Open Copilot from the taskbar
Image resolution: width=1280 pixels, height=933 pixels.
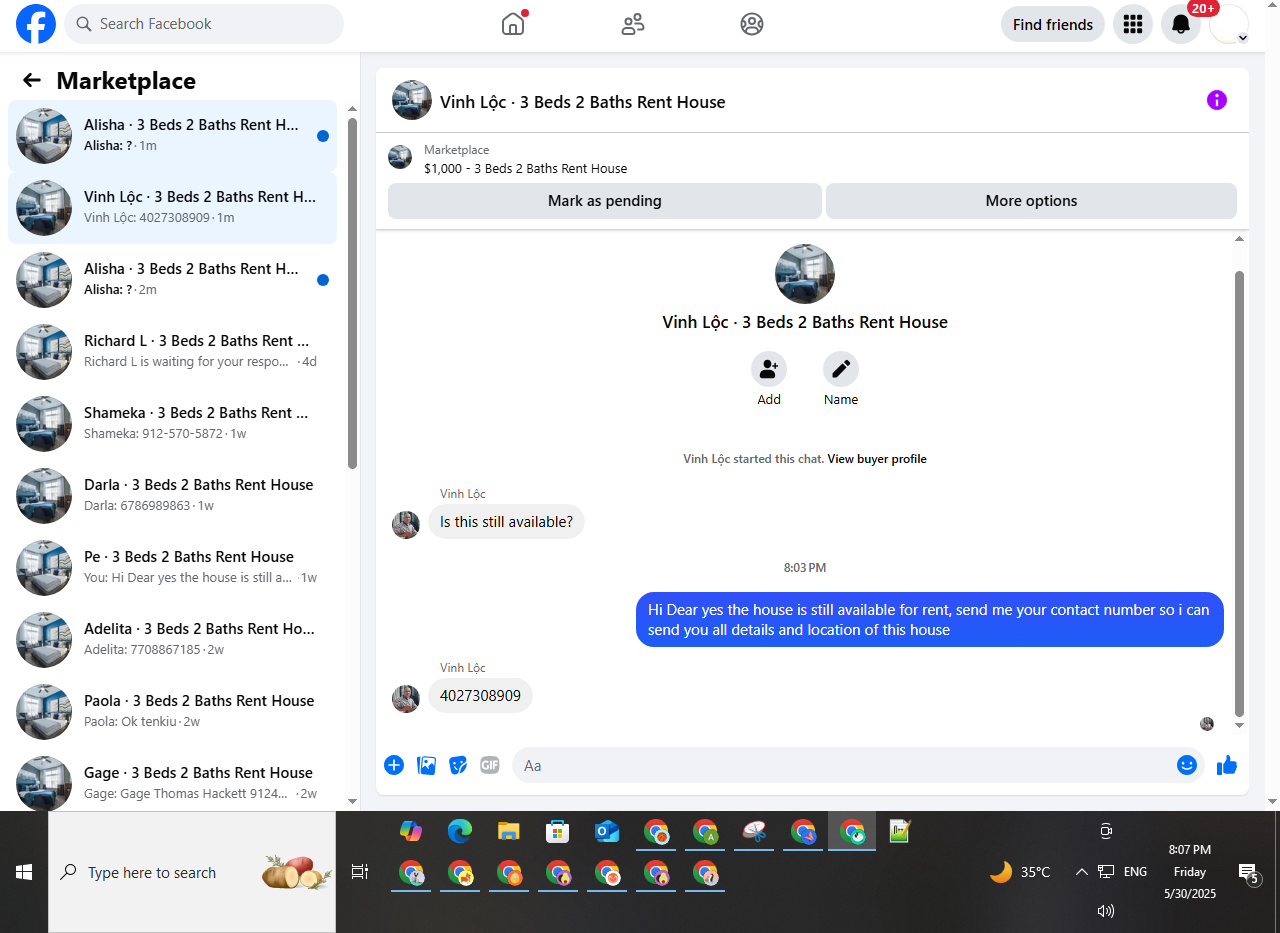coord(411,831)
